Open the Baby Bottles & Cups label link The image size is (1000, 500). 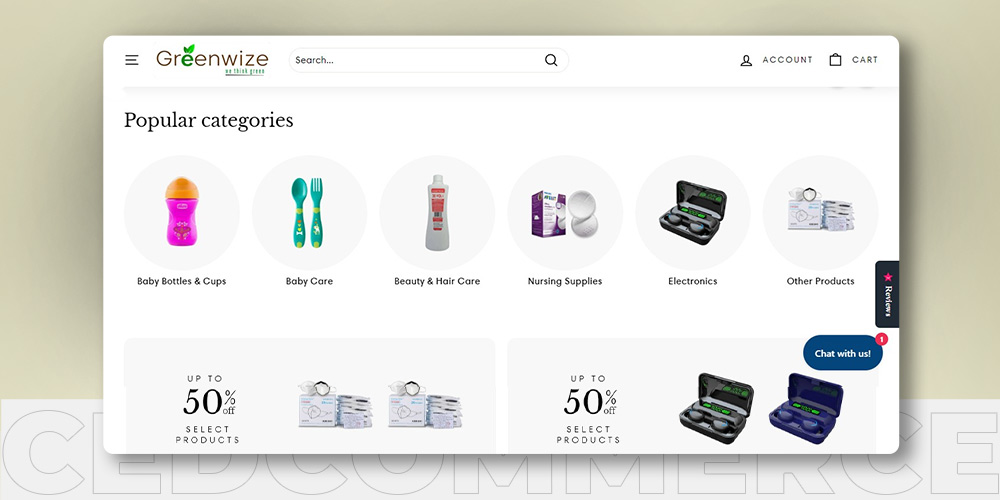tap(182, 281)
